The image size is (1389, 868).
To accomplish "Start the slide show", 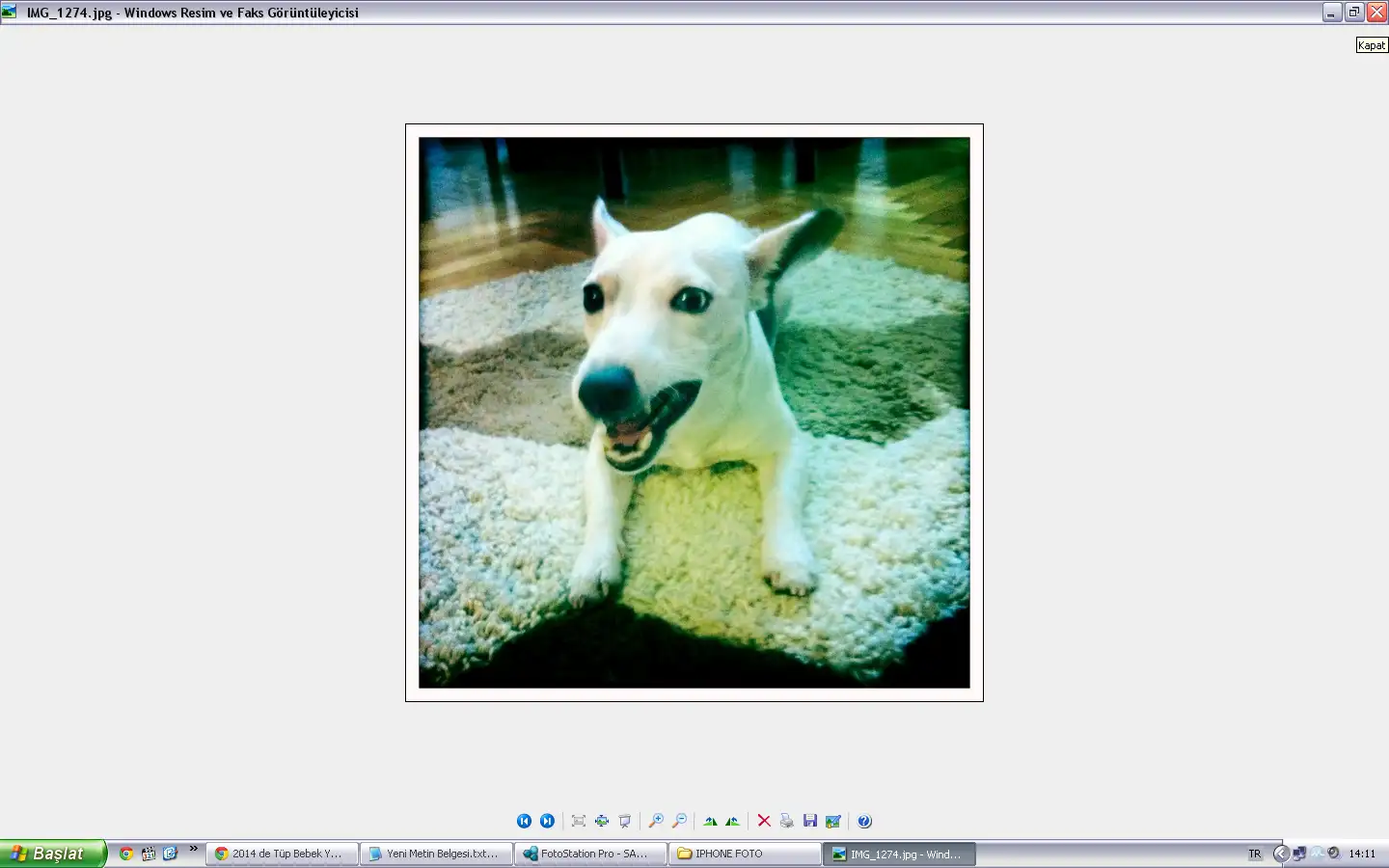I will pos(625,821).
